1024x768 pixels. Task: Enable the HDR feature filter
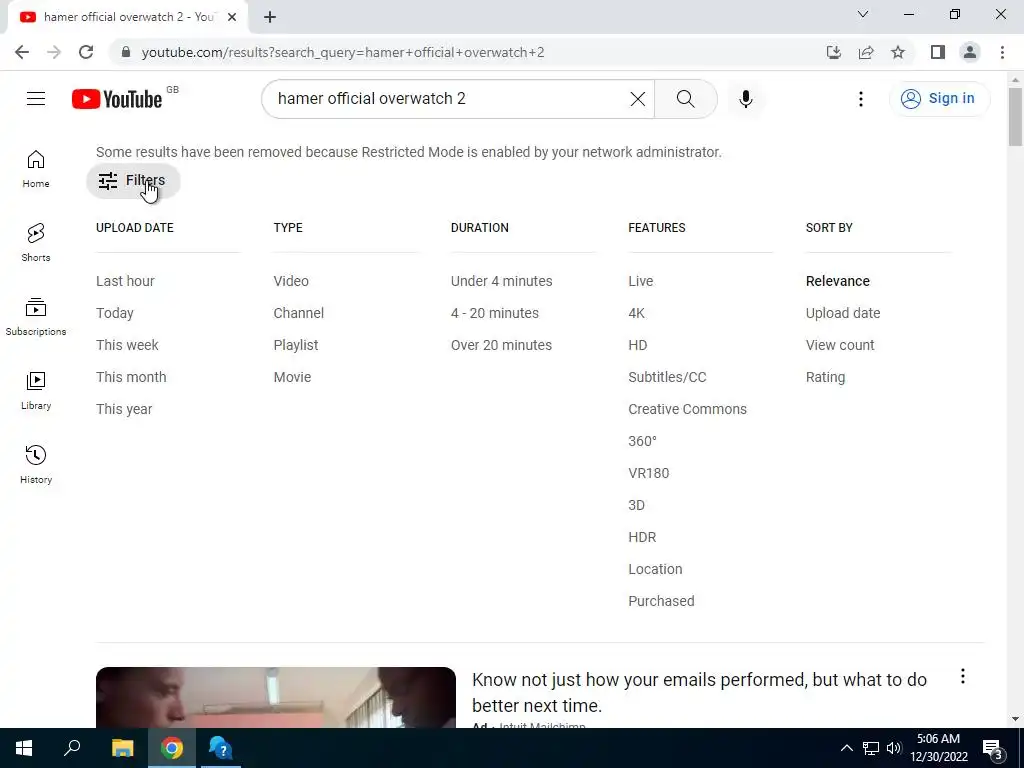(642, 537)
